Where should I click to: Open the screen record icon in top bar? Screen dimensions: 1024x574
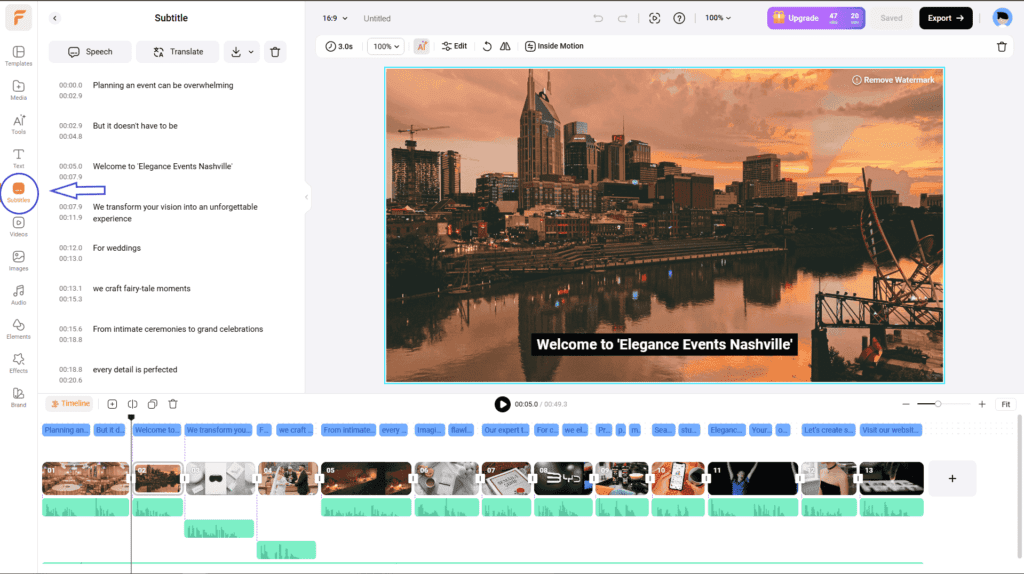[x=654, y=18]
